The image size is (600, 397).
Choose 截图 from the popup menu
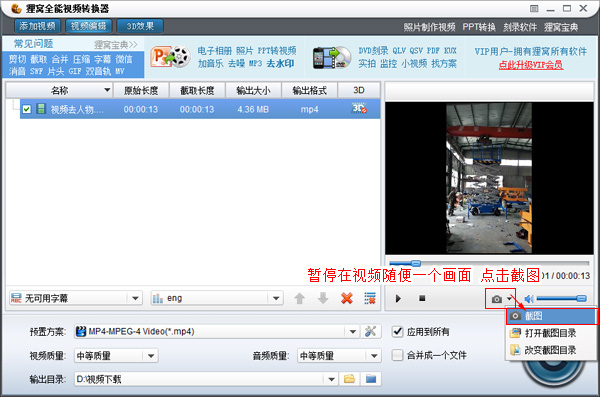click(x=551, y=316)
